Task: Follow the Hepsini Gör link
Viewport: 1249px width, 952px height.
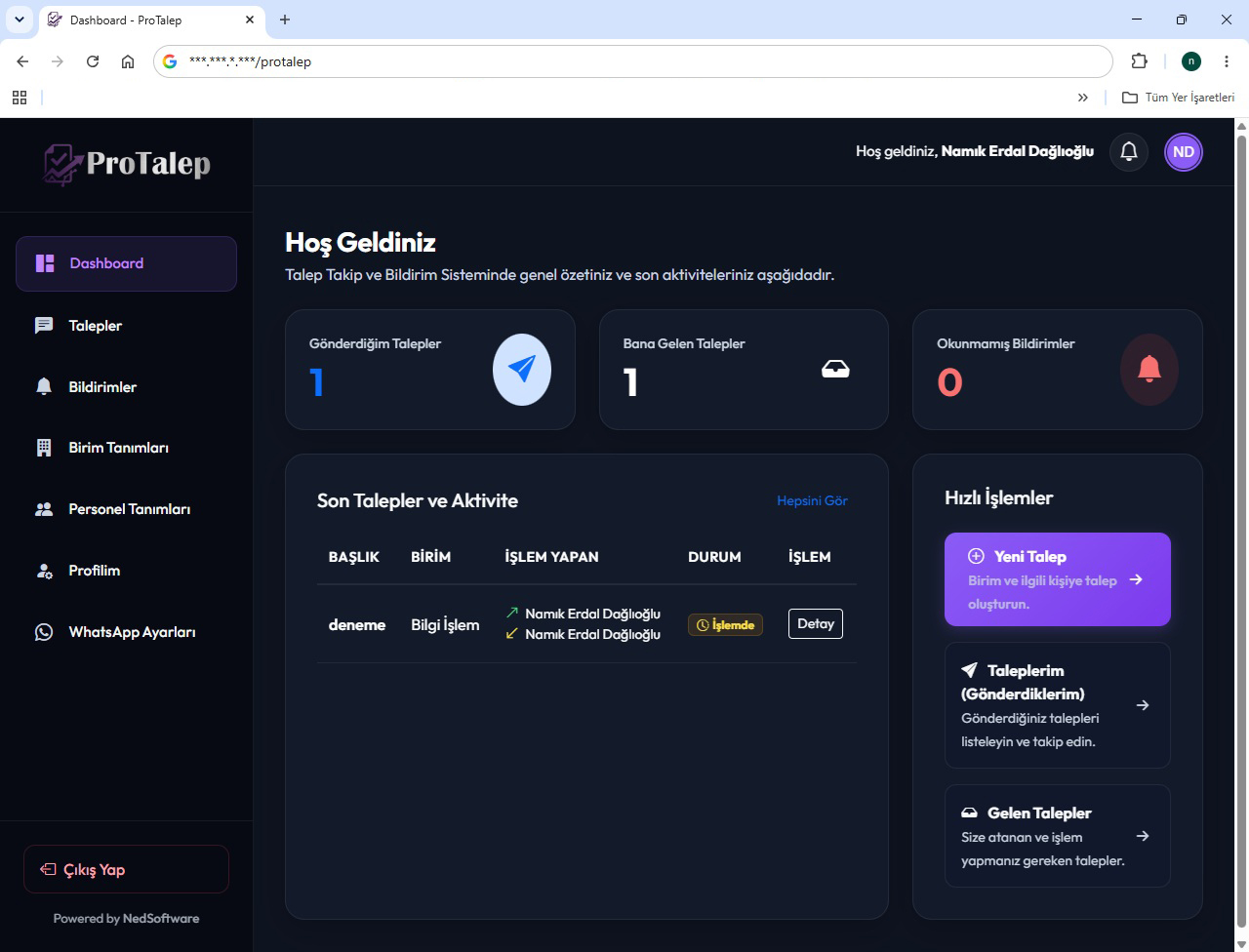Action: [x=812, y=501]
